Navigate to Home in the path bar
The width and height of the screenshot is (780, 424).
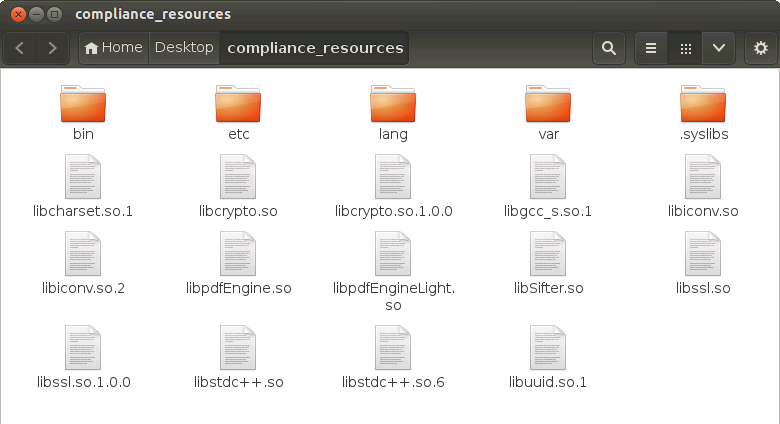112,48
